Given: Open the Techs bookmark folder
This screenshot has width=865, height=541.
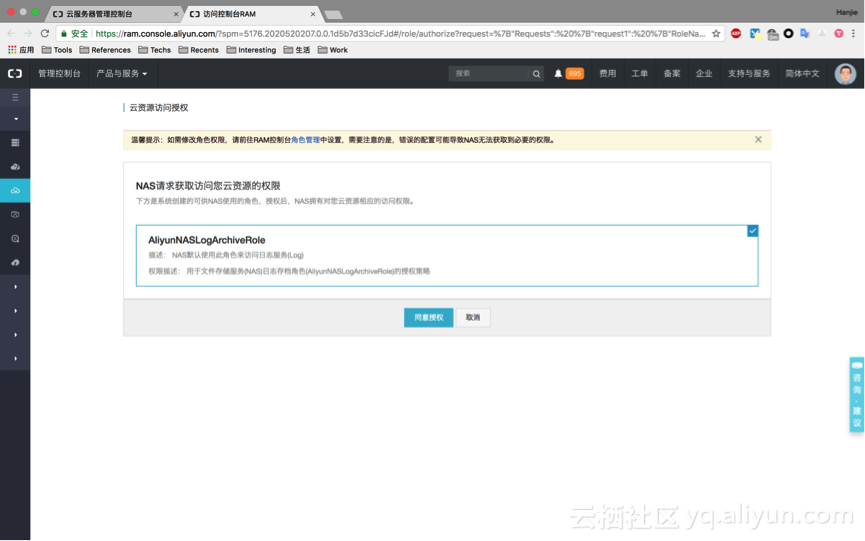Looking at the screenshot, I should pos(154,50).
